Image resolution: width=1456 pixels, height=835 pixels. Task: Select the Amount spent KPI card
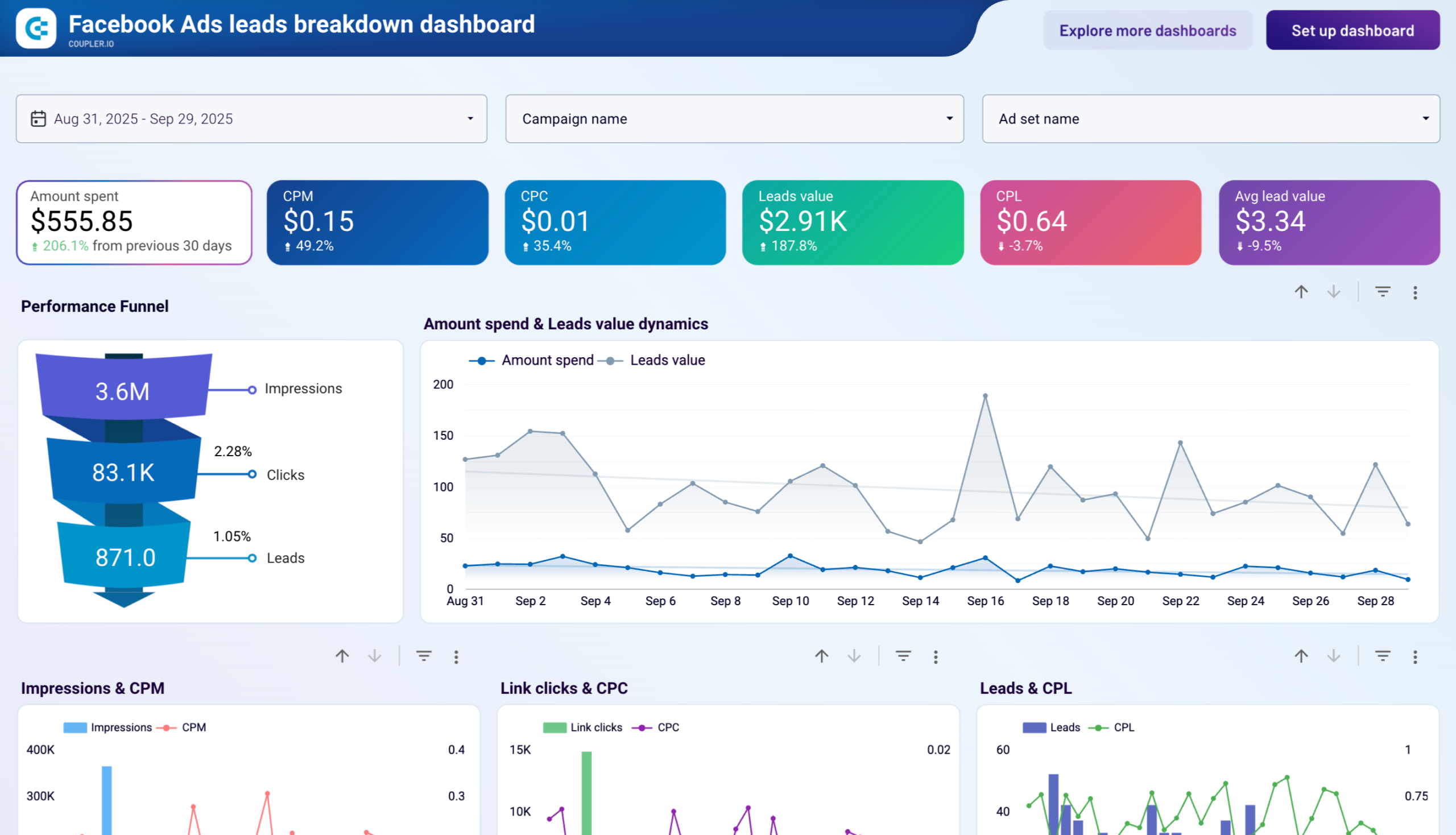coord(134,222)
